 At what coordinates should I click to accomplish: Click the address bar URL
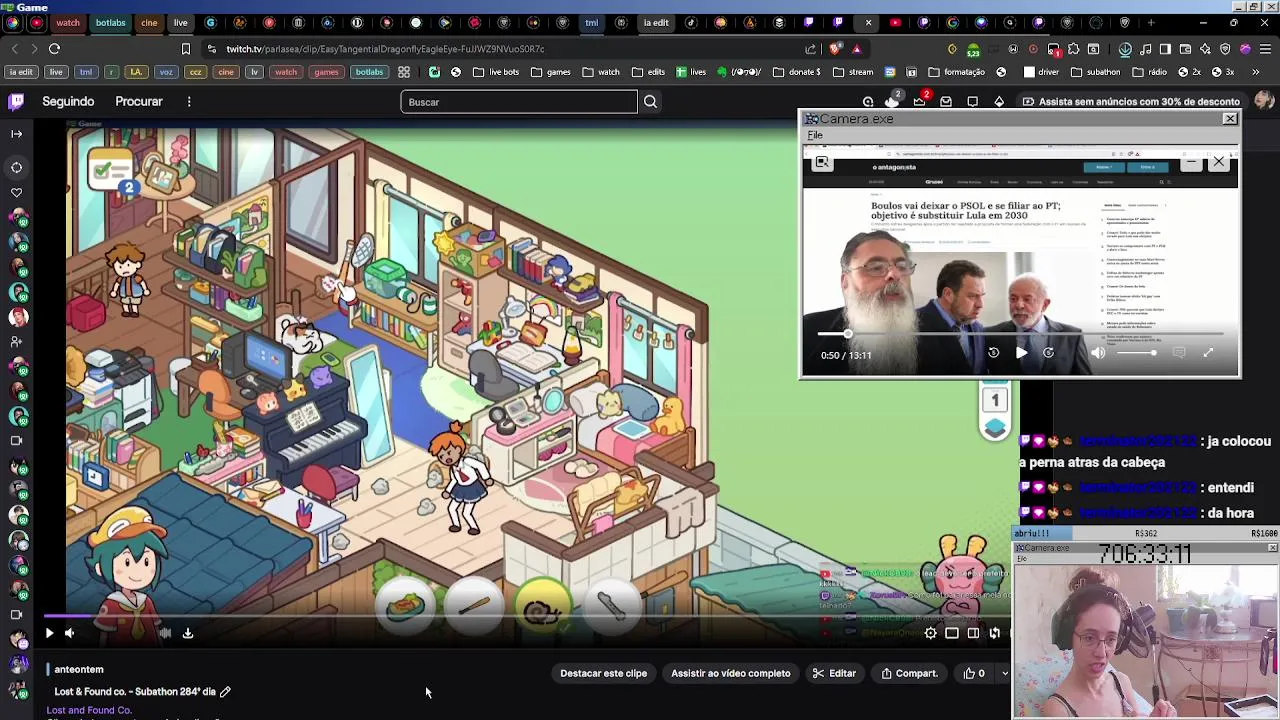tap(385, 48)
